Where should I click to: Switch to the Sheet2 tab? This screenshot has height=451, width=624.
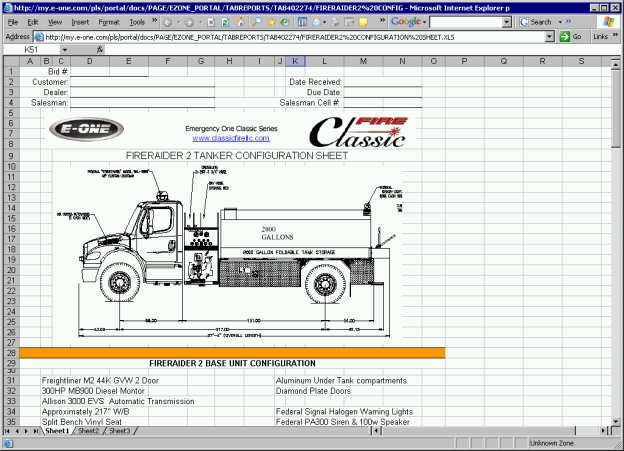tap(88, 431)
